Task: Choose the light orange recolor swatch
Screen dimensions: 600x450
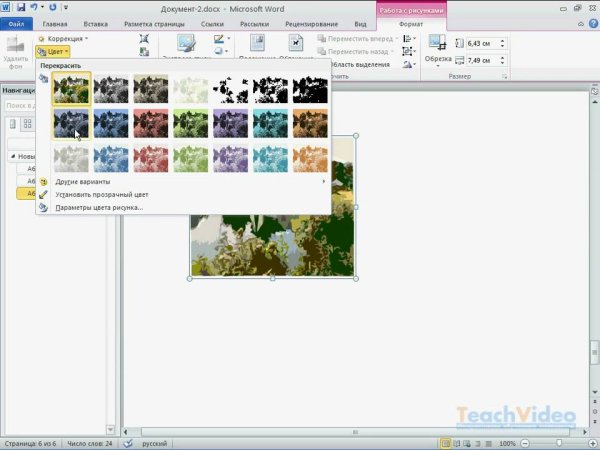Action: point(310,158)
